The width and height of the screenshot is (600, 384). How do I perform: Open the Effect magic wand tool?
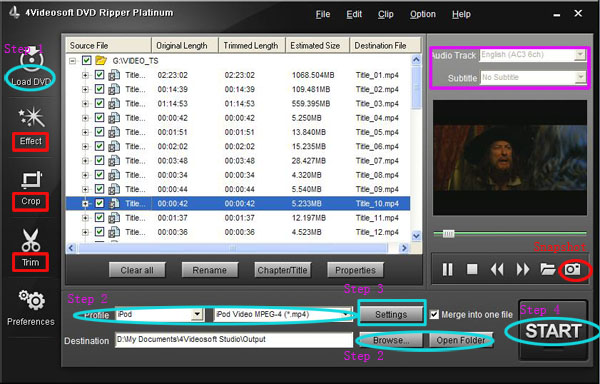click(31, 118)
